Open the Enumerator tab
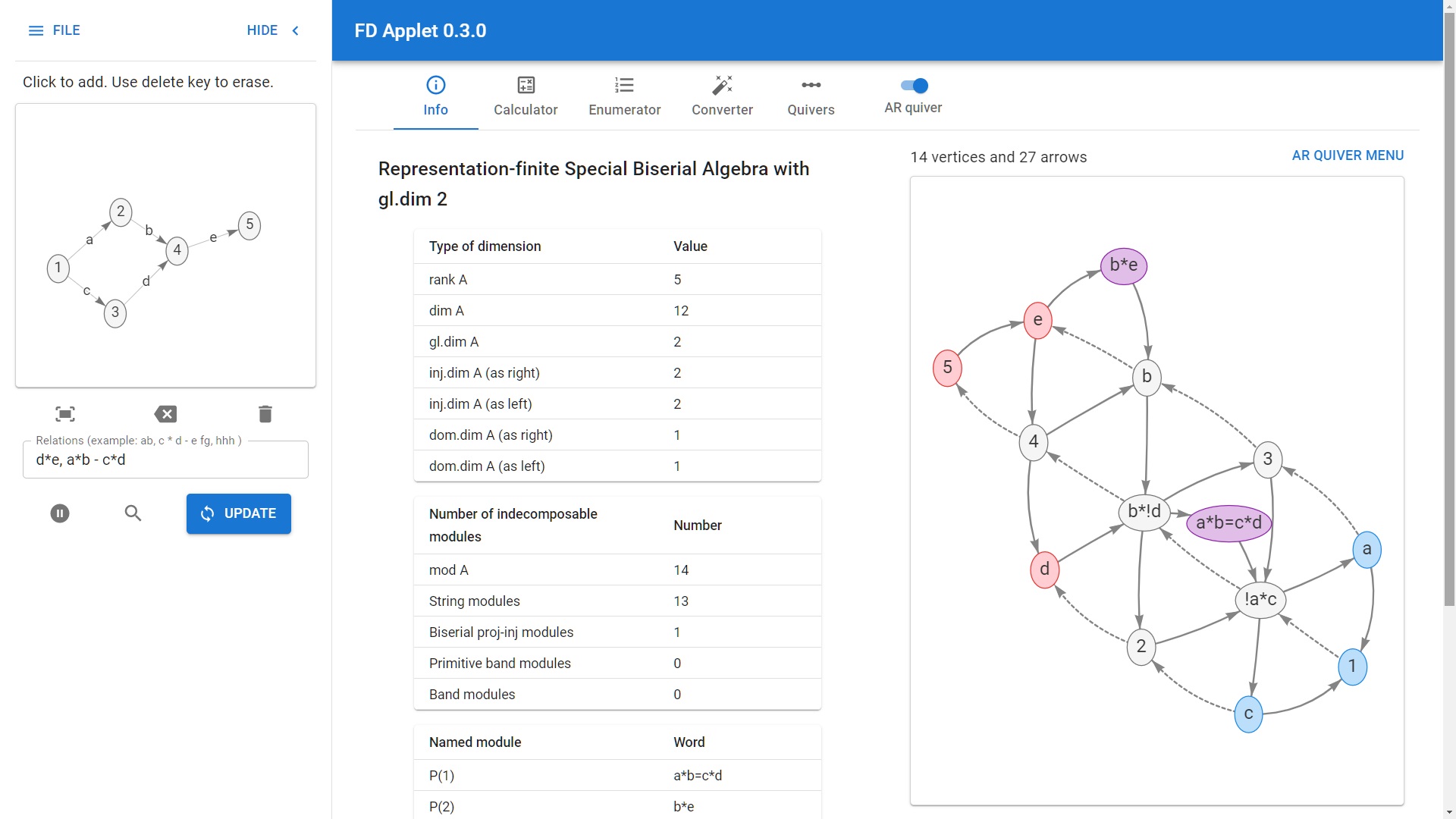This screenshot has height=819, width=1456. (x=624, y=95)
